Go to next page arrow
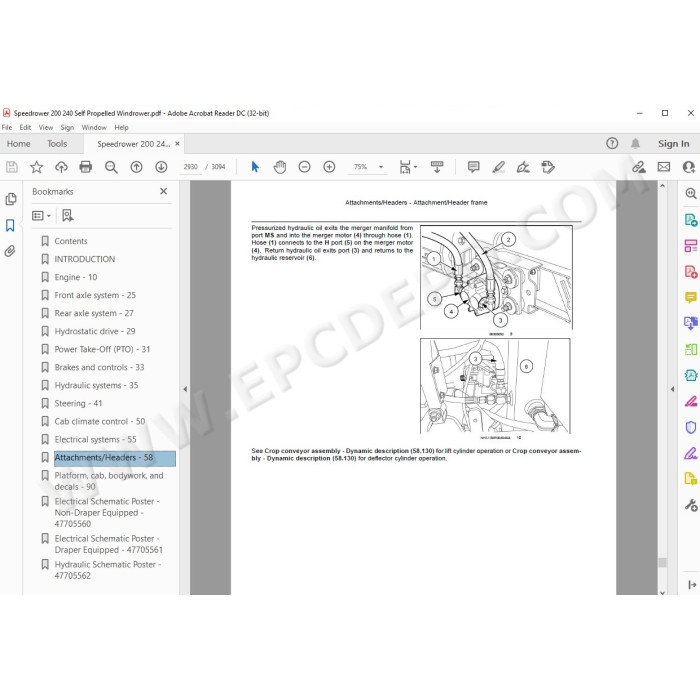 pyautogui.click(x=161, y=167)
